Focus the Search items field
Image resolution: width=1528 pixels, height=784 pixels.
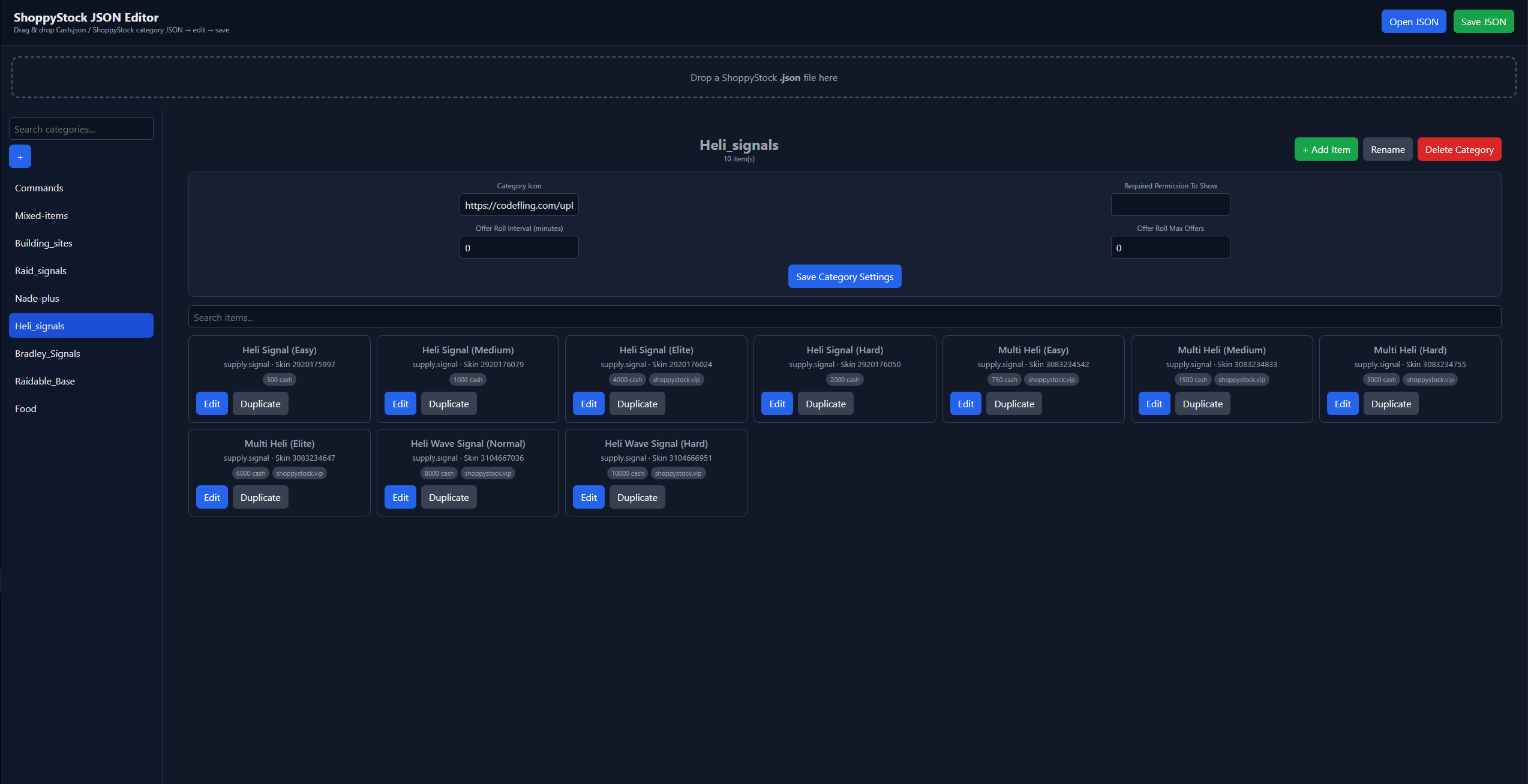click(845, 317)
